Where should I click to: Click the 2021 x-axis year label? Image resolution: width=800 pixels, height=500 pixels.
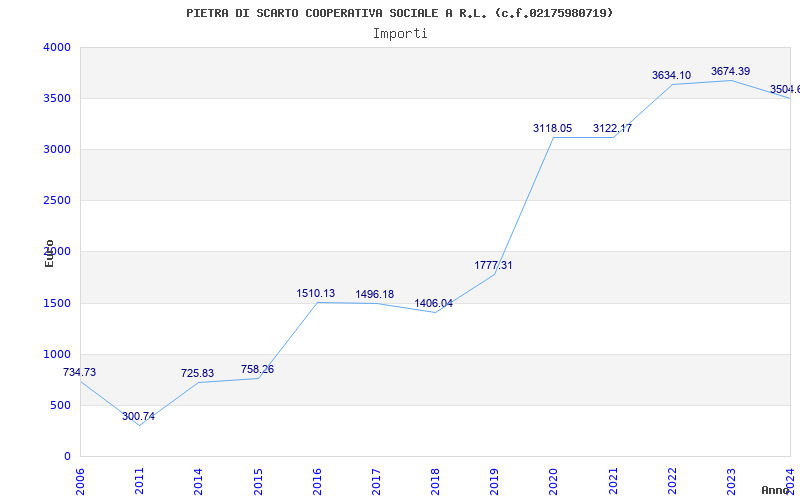(x=613, y=482)
